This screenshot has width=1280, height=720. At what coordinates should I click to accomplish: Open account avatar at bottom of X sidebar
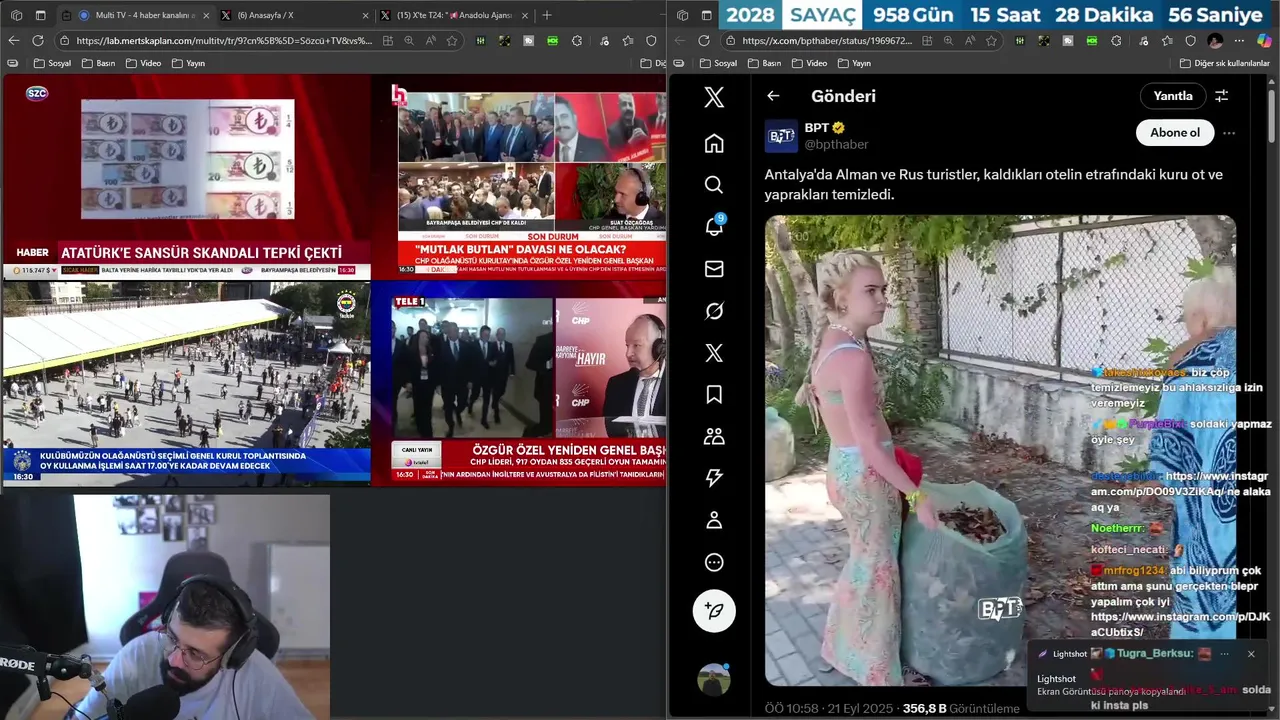click(714, 679)
